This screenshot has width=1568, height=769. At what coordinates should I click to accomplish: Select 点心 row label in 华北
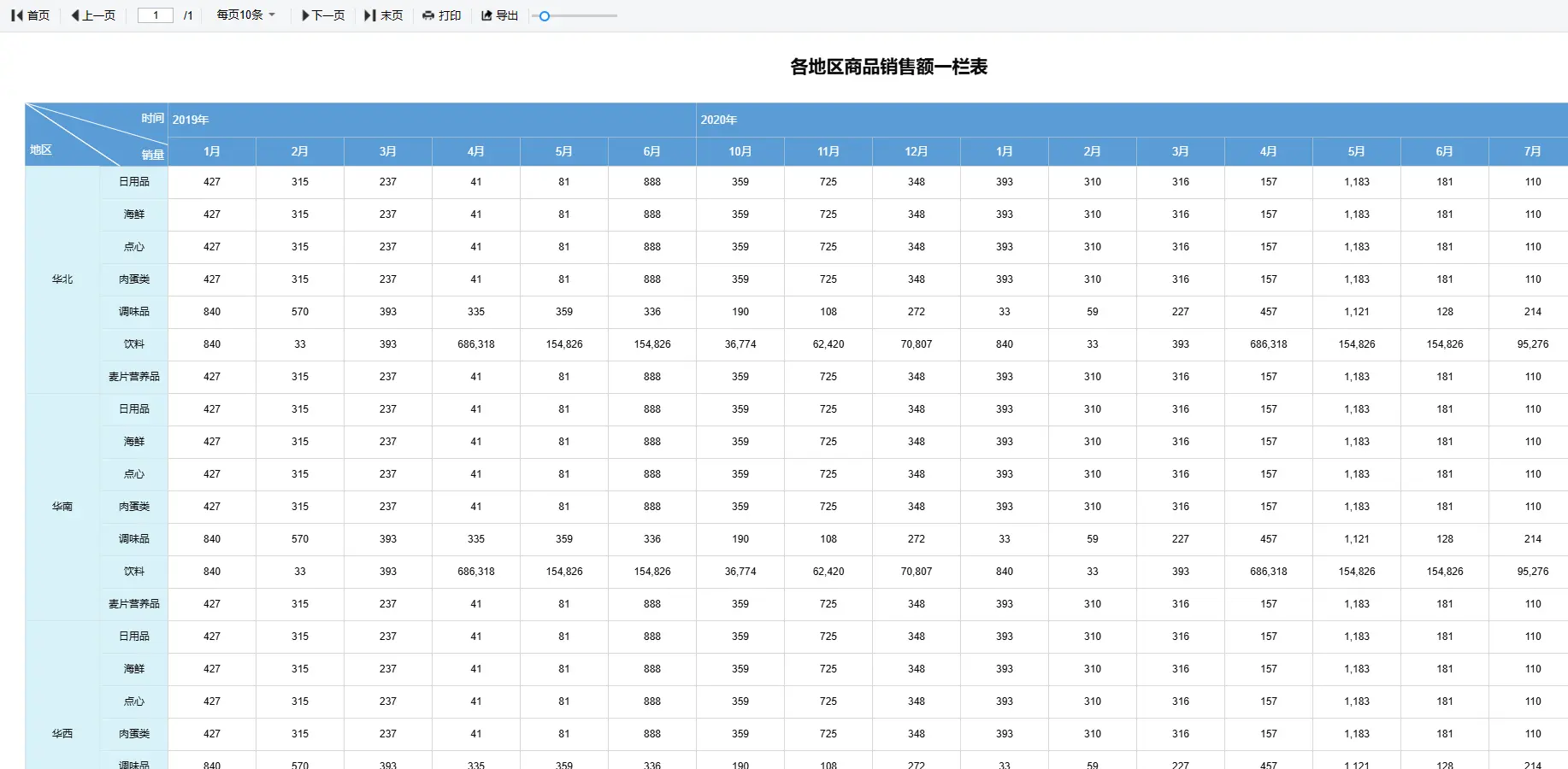click(134, 247)
